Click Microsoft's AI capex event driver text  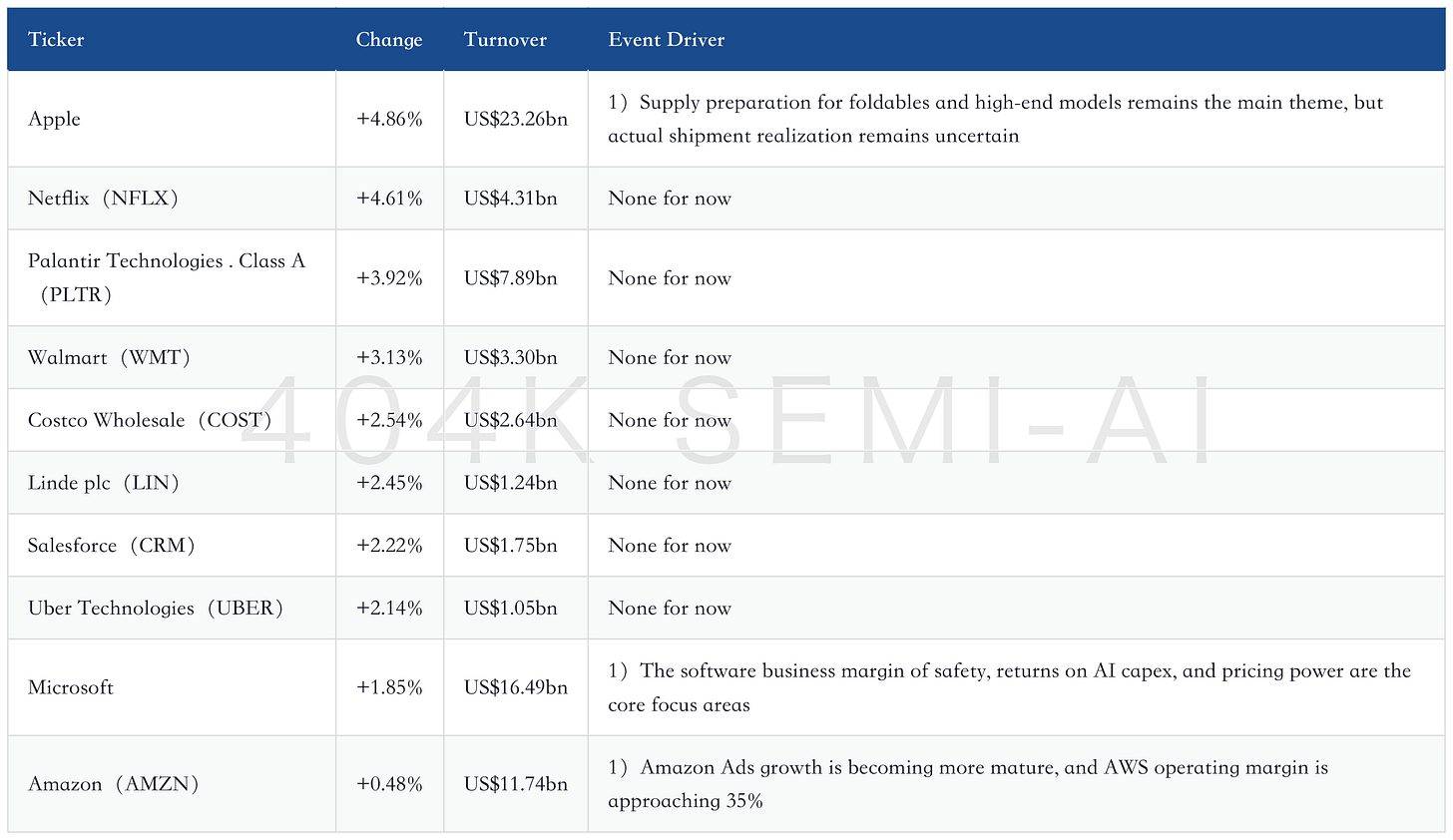1010,687
